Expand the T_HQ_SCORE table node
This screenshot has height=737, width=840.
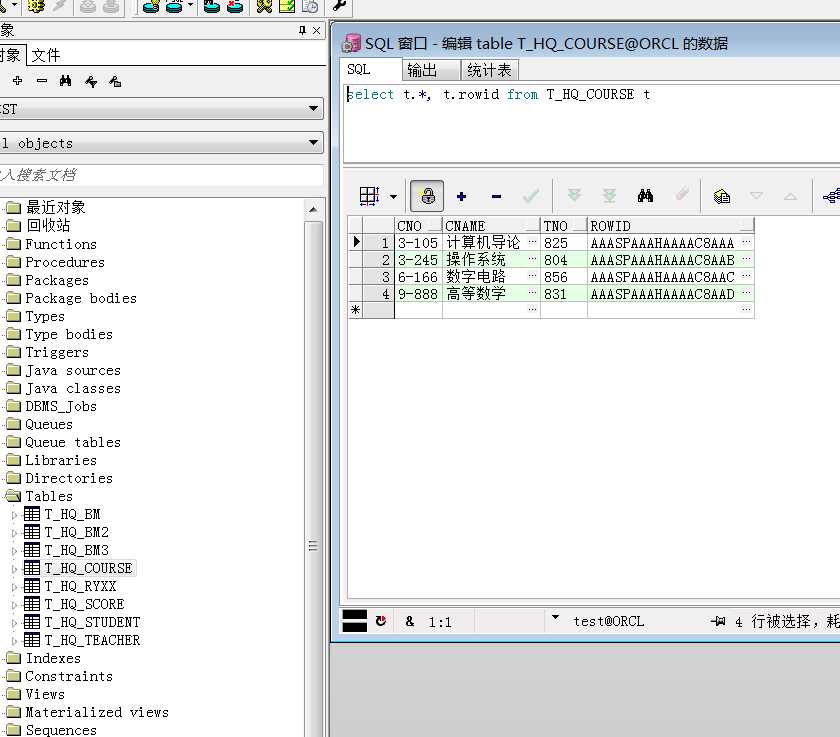point(14,605)
